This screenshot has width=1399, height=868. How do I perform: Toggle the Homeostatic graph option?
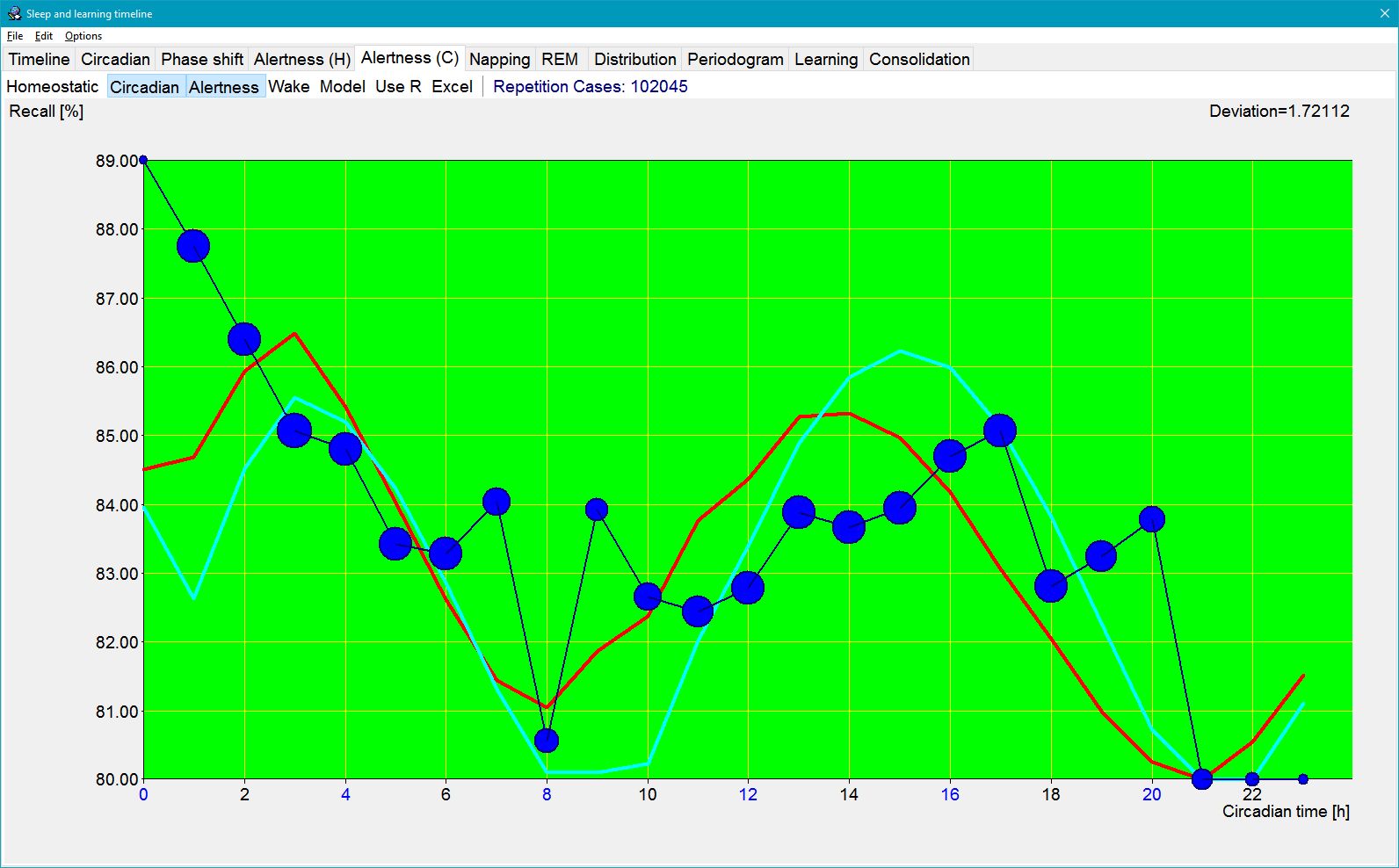point(53,86)
